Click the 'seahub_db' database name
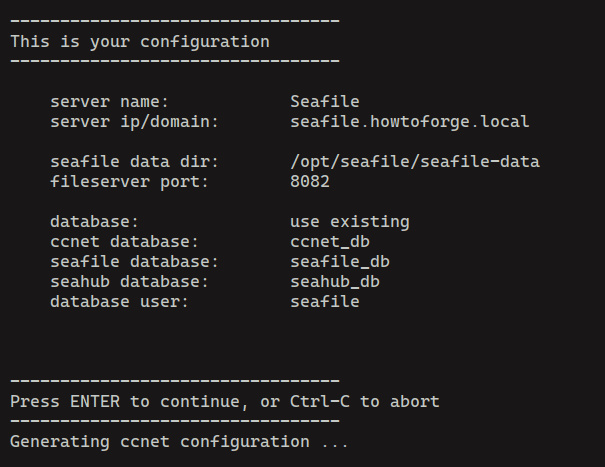This screenshot has width=605, height=467. pos(334,282)
